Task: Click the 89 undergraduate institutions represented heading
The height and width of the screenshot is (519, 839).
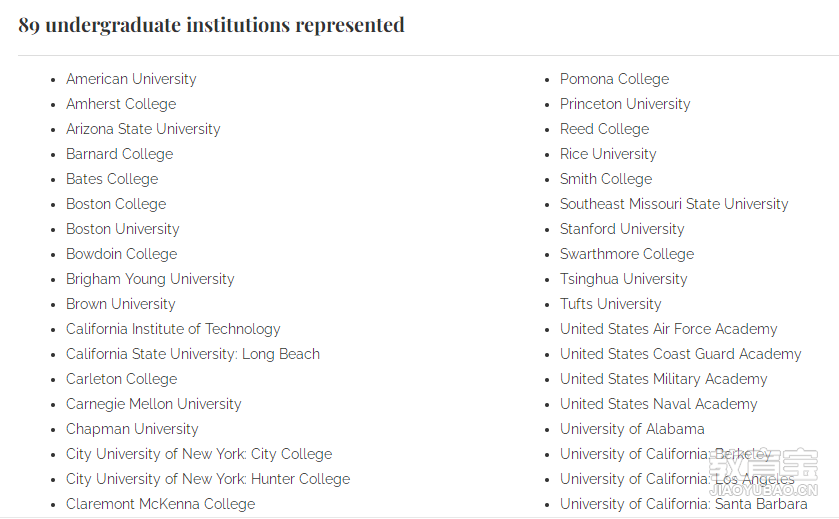Action: 211,25
